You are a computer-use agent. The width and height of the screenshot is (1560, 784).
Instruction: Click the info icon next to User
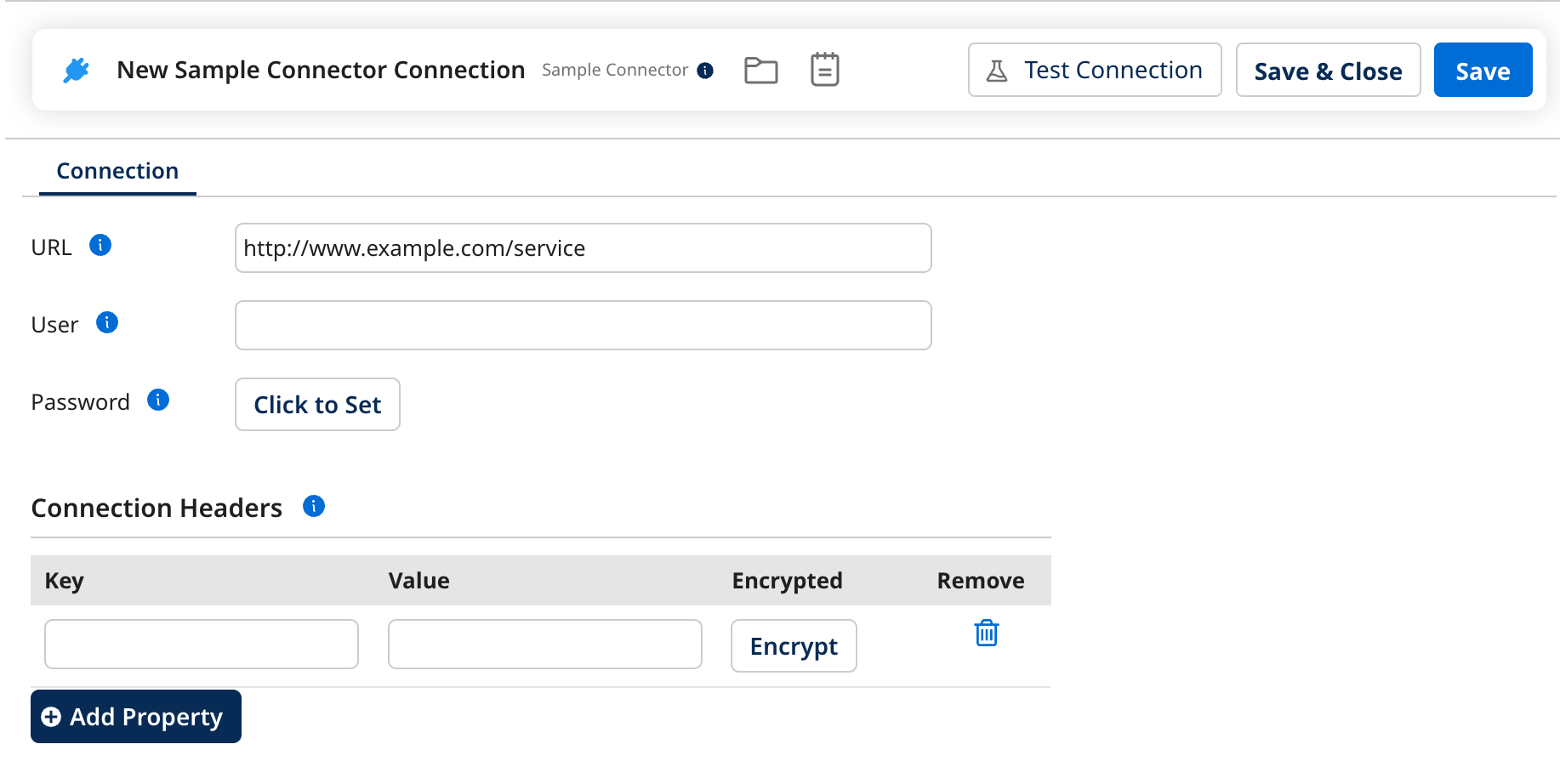(106, 322)
